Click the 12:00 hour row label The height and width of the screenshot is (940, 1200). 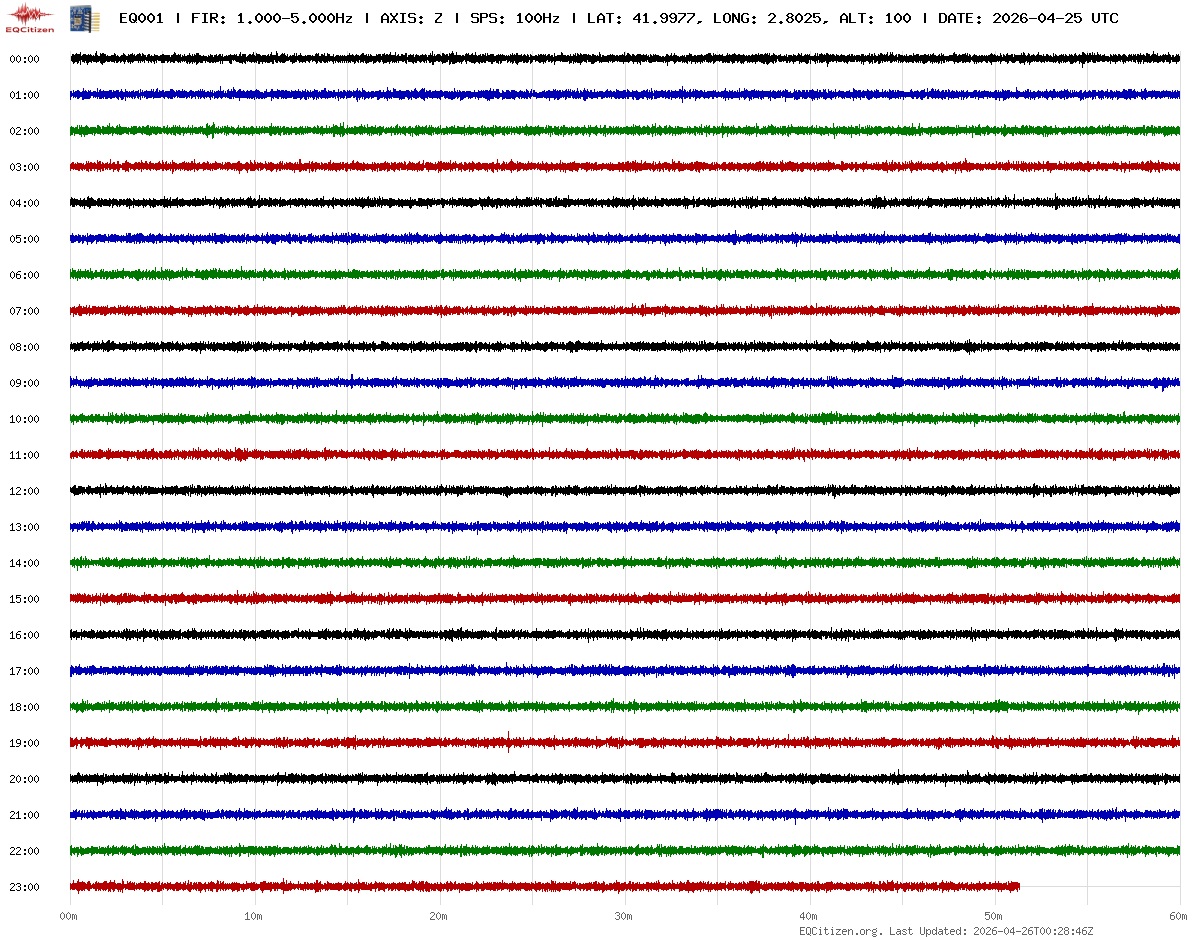tap(24, 491)
